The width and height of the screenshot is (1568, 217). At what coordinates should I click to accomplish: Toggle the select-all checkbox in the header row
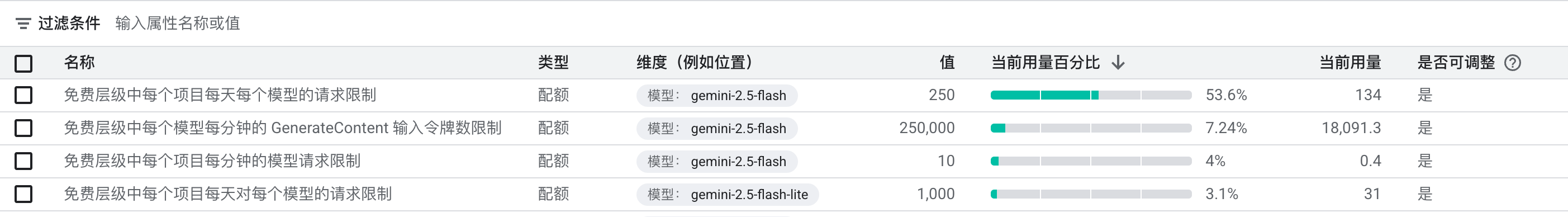[x=23, y=63]
